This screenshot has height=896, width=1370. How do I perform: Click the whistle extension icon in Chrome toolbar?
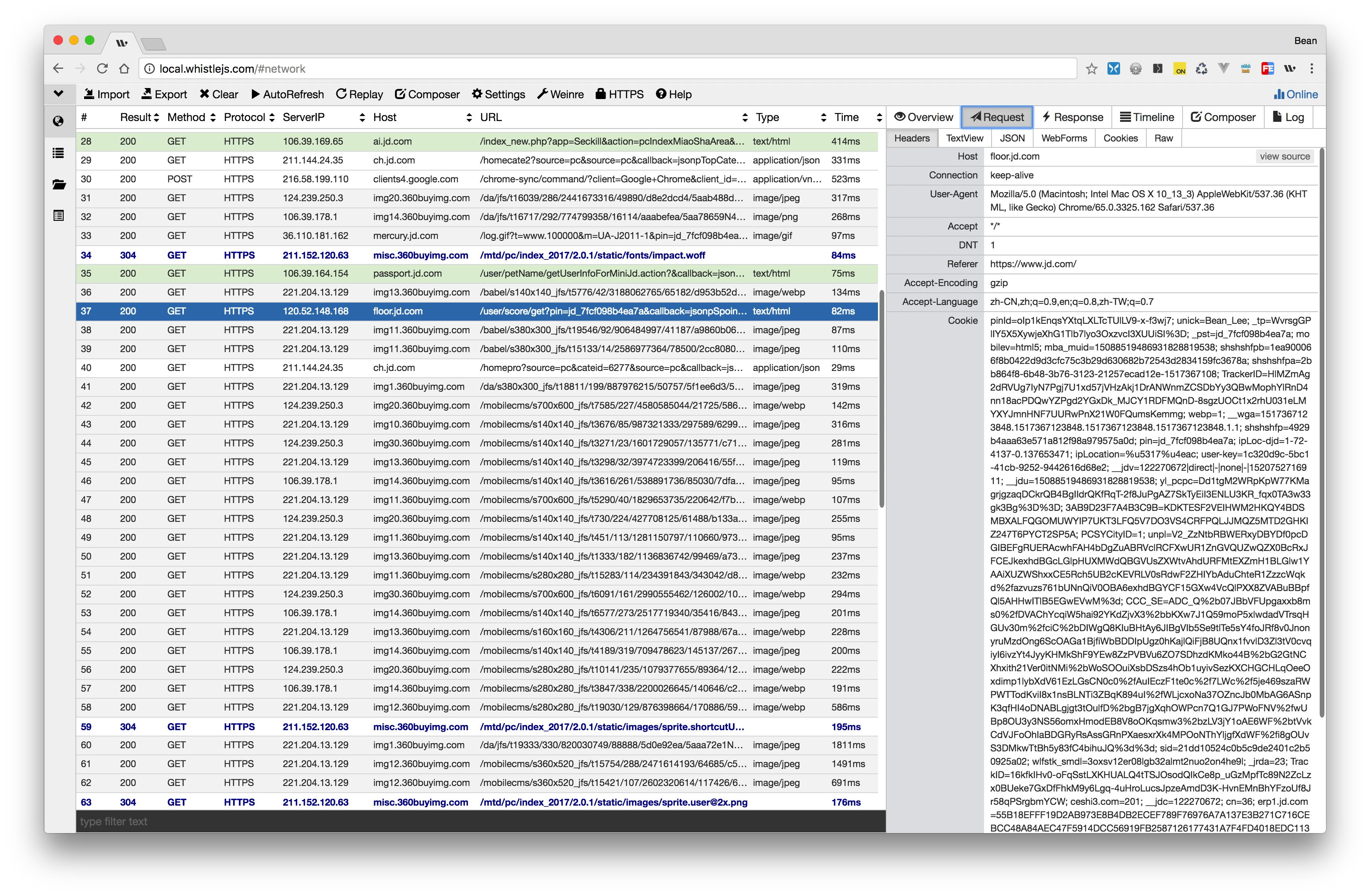(1290, 68)
